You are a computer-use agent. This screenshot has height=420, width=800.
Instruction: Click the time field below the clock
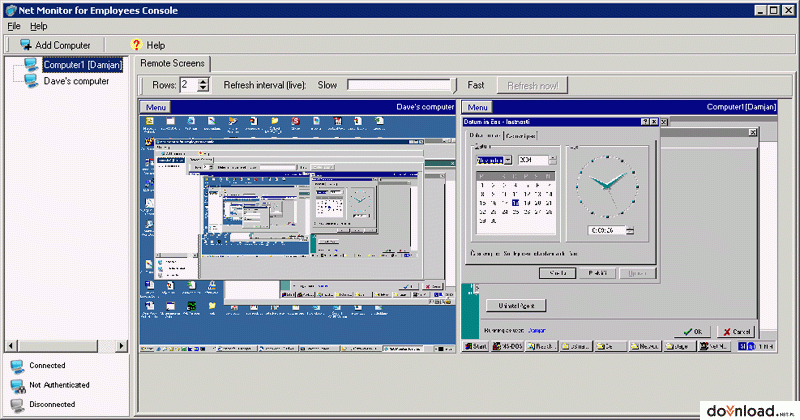click(x=606, y=231)
